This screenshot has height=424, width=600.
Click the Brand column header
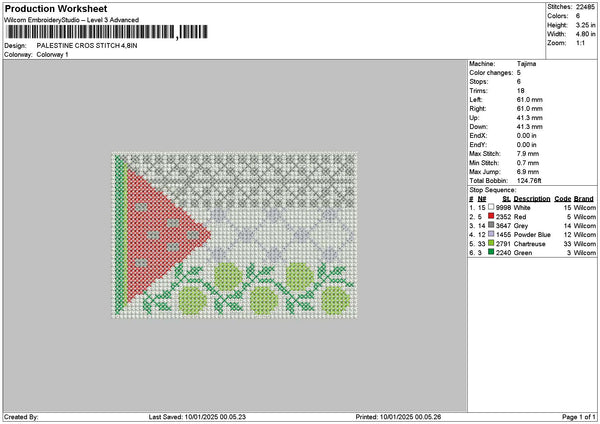(584, 199)
